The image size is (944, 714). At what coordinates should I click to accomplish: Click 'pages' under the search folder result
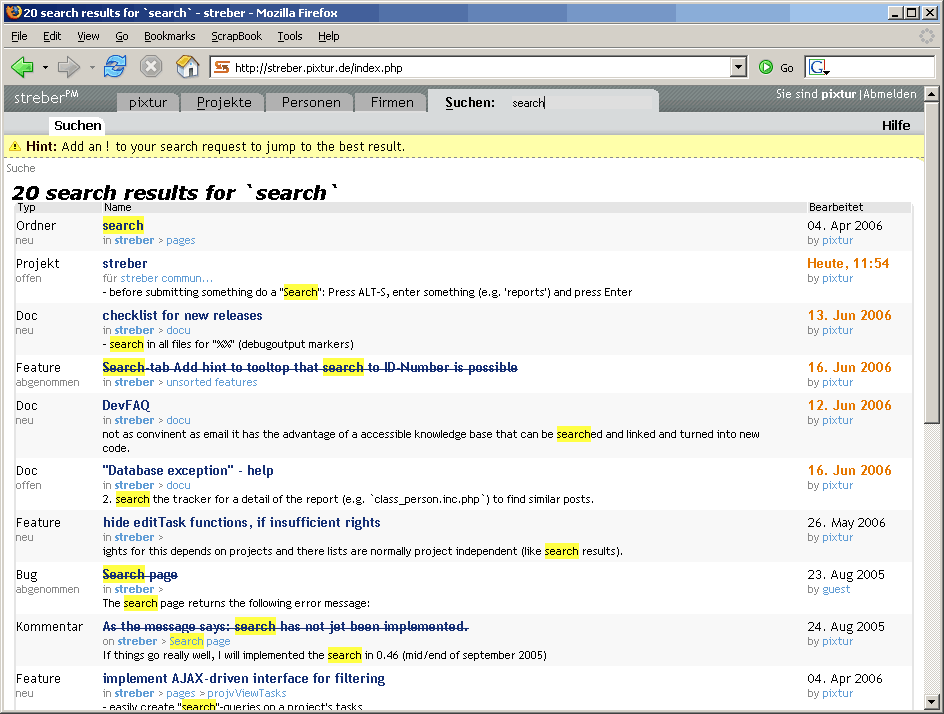(x=181, y=240)
